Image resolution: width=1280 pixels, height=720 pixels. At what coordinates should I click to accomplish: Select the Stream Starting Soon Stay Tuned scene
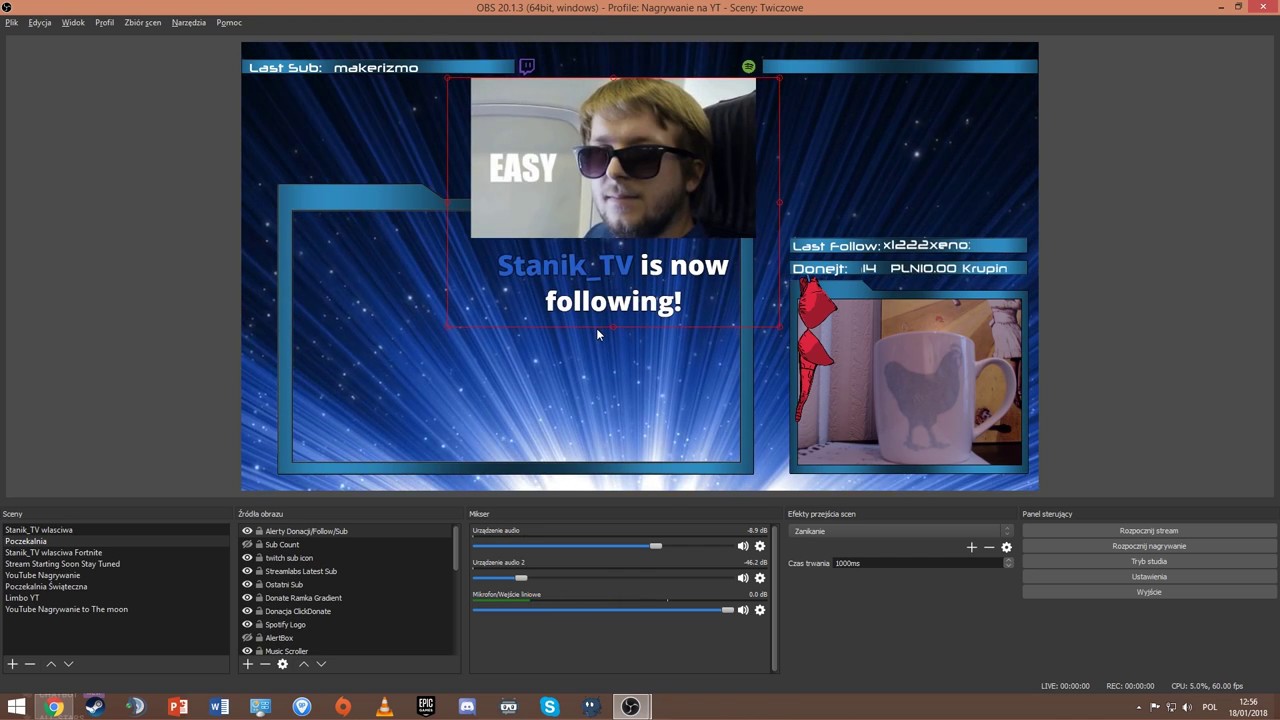click(x=62, y=564)
